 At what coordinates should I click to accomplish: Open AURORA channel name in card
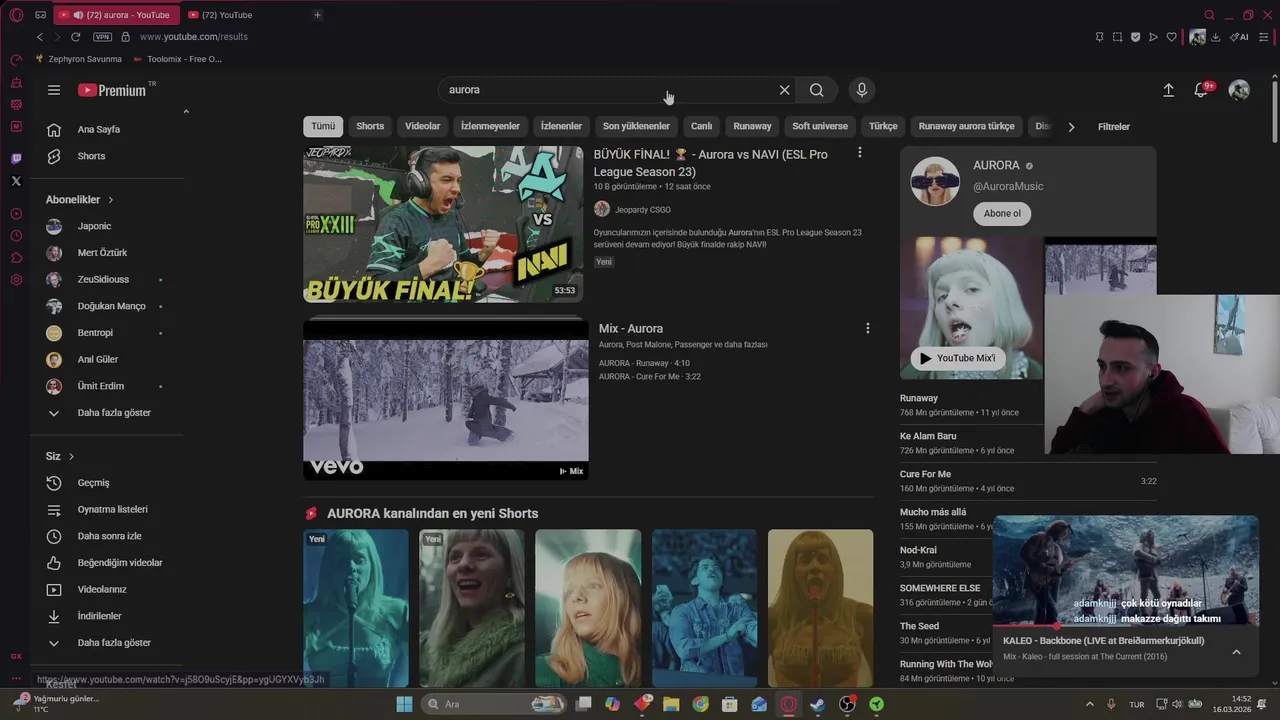[996, 166]
